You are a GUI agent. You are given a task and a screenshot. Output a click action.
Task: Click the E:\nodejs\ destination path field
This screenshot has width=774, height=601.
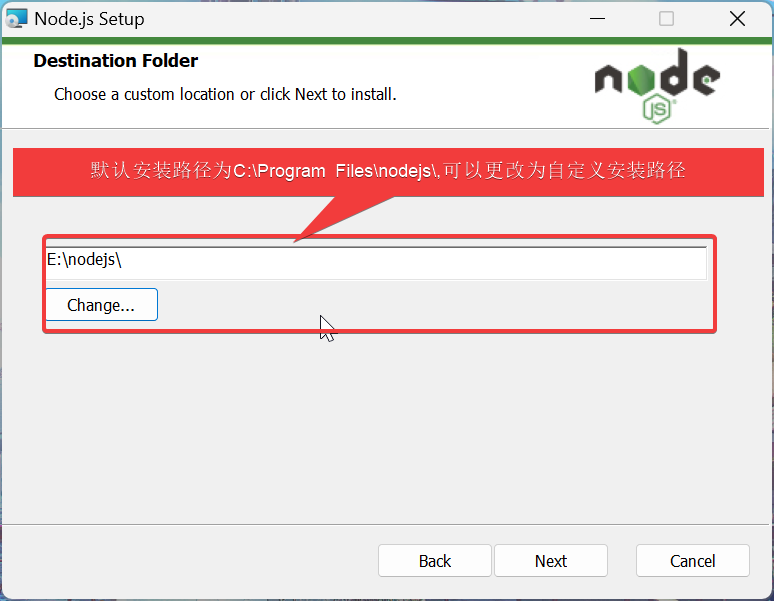click(x=376, y=263)
